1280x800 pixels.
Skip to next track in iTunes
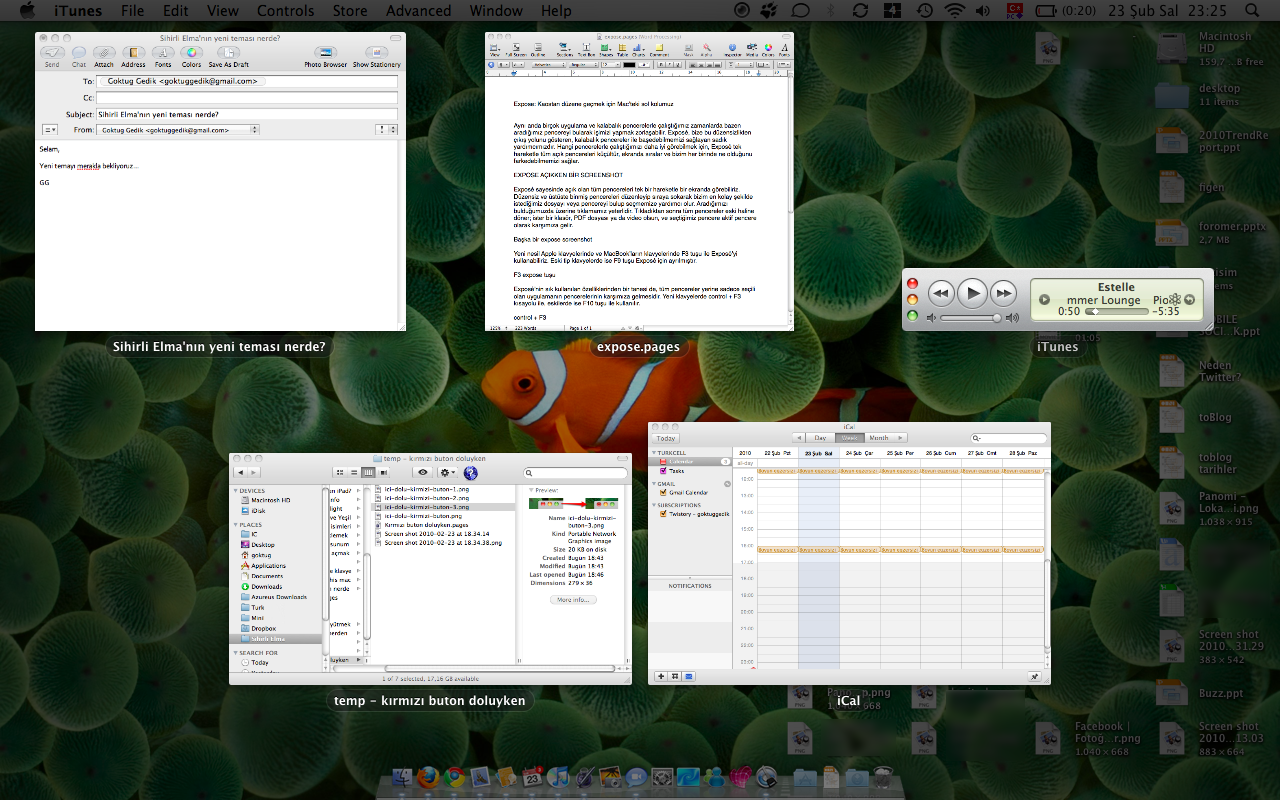click(1003, 293)
